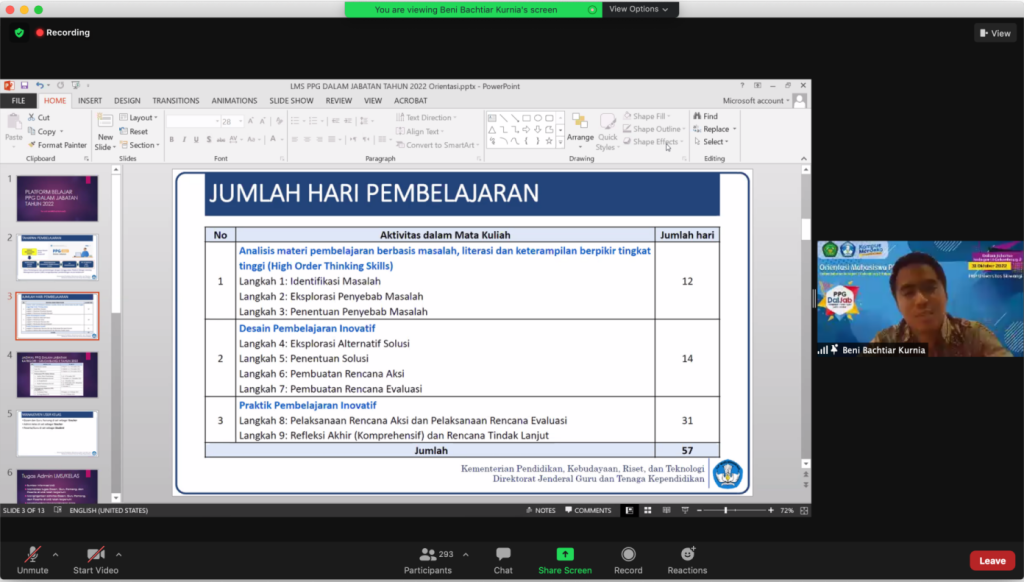
Task: Click the green Share Screen icon
Action: 565,554
